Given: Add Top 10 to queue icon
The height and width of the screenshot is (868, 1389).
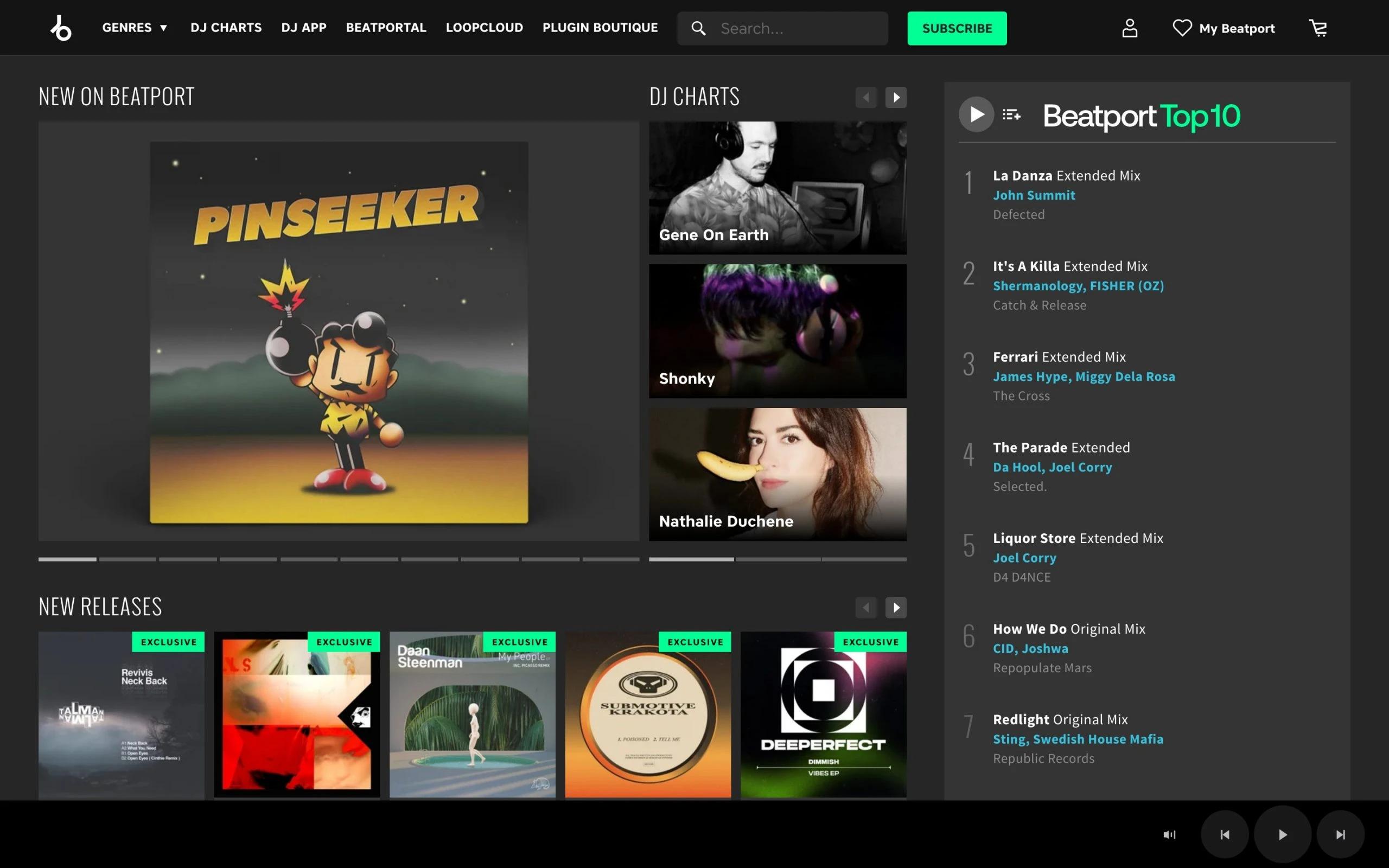Looking at the screenshot, I should click(1011, 115).
